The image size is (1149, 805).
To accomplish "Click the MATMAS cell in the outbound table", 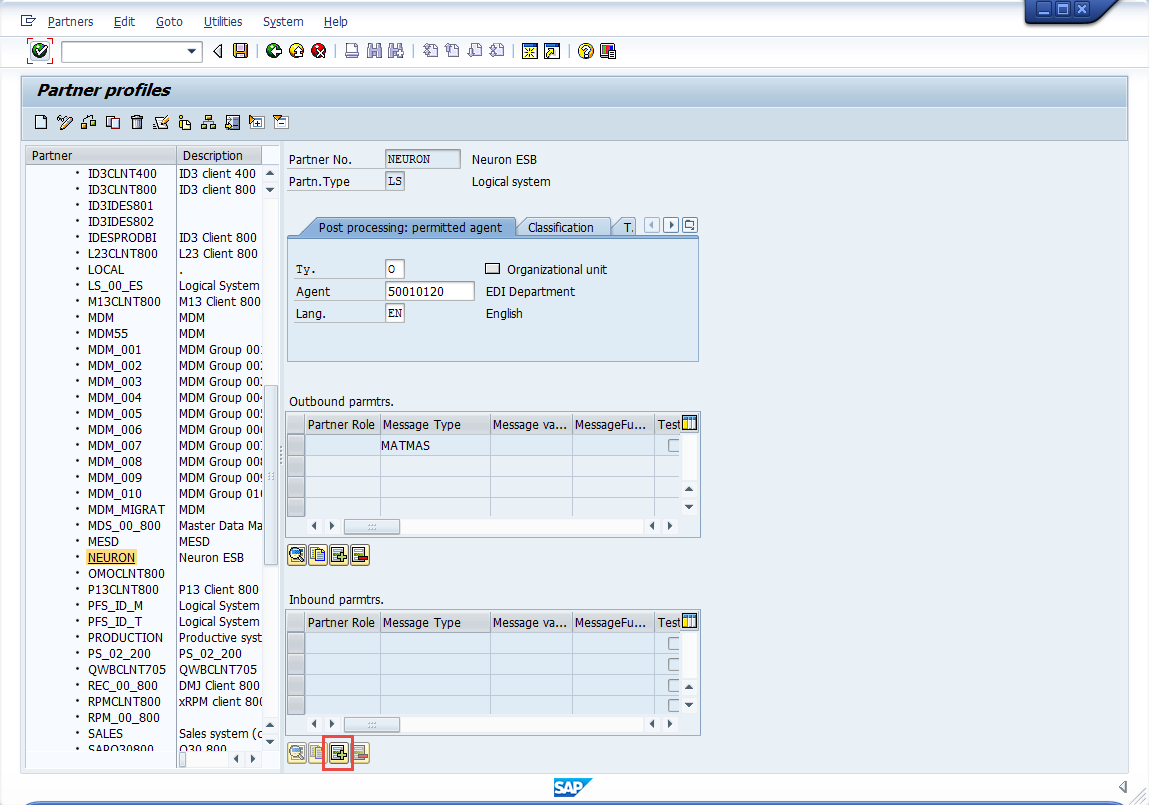I will (x=435, y=445).
